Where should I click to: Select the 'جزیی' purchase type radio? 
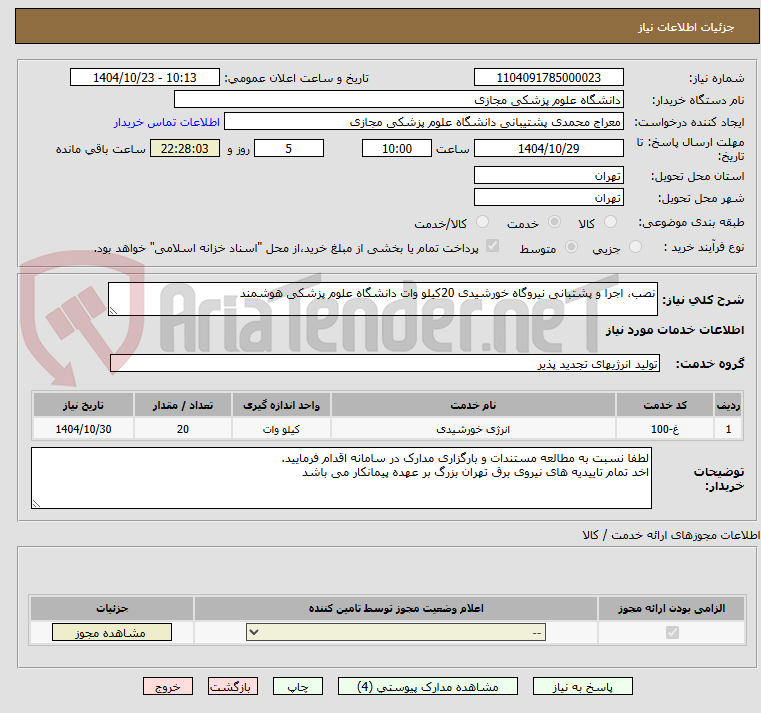click(635, 247)
